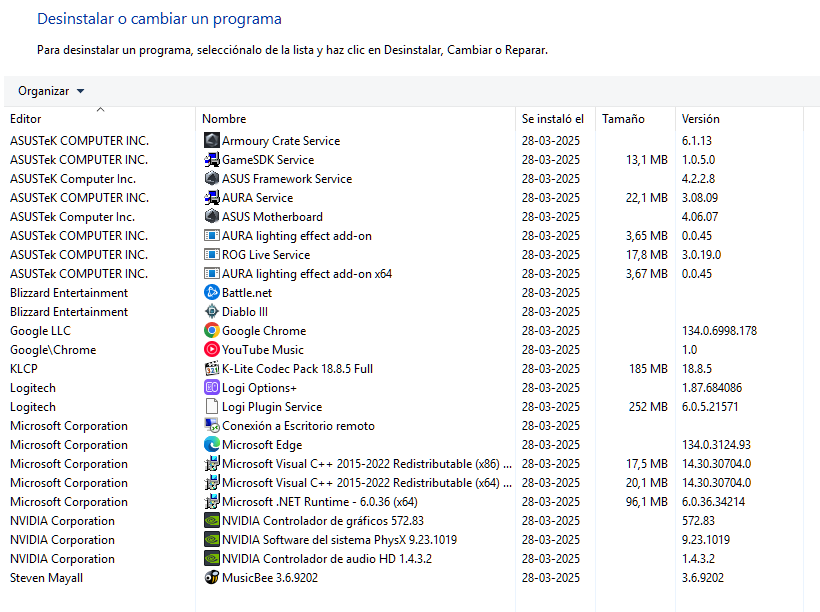
Task: Open the Organizar dropdown menu
Action: [x=51, y=91]
